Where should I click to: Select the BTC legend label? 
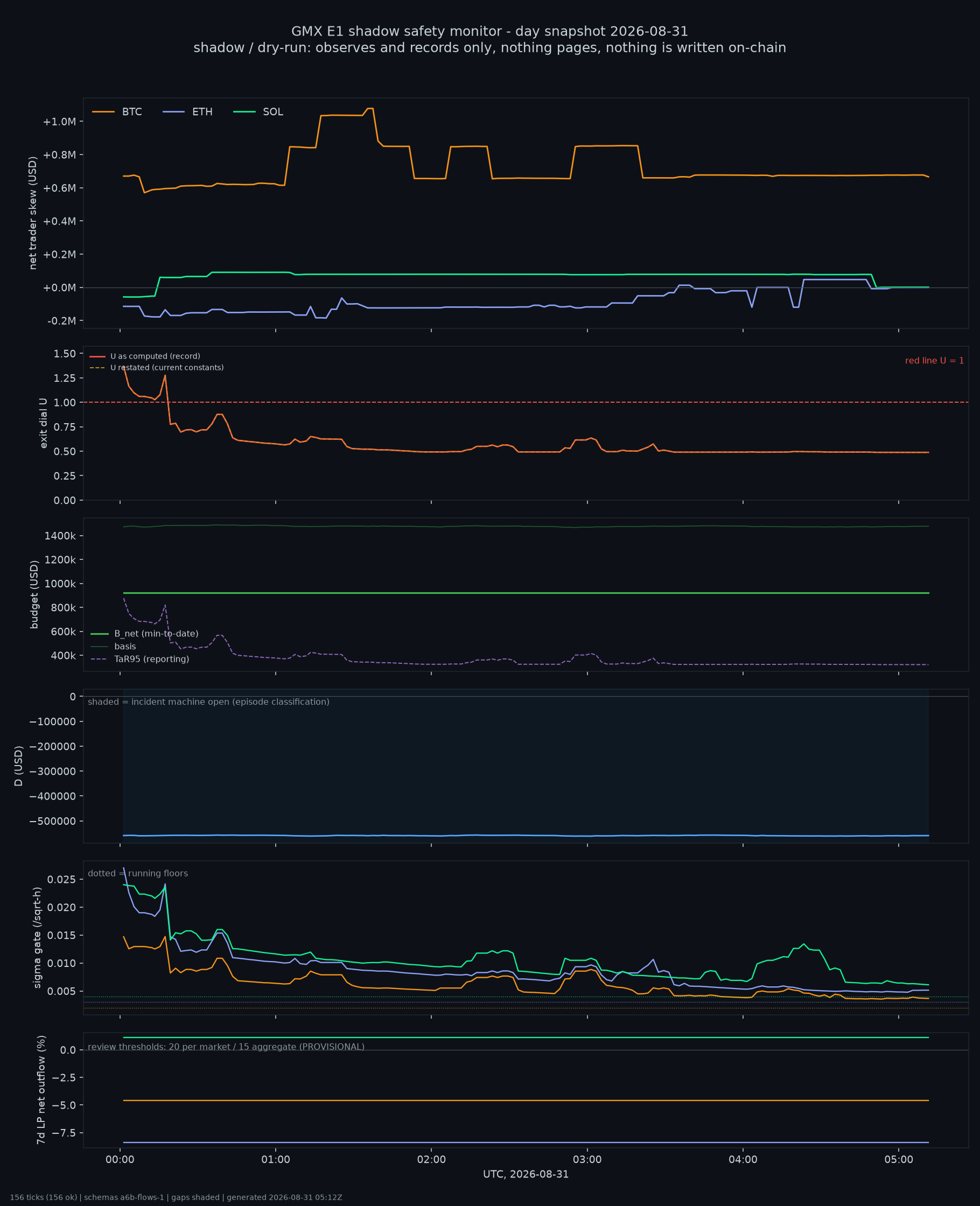click(132, 113)
